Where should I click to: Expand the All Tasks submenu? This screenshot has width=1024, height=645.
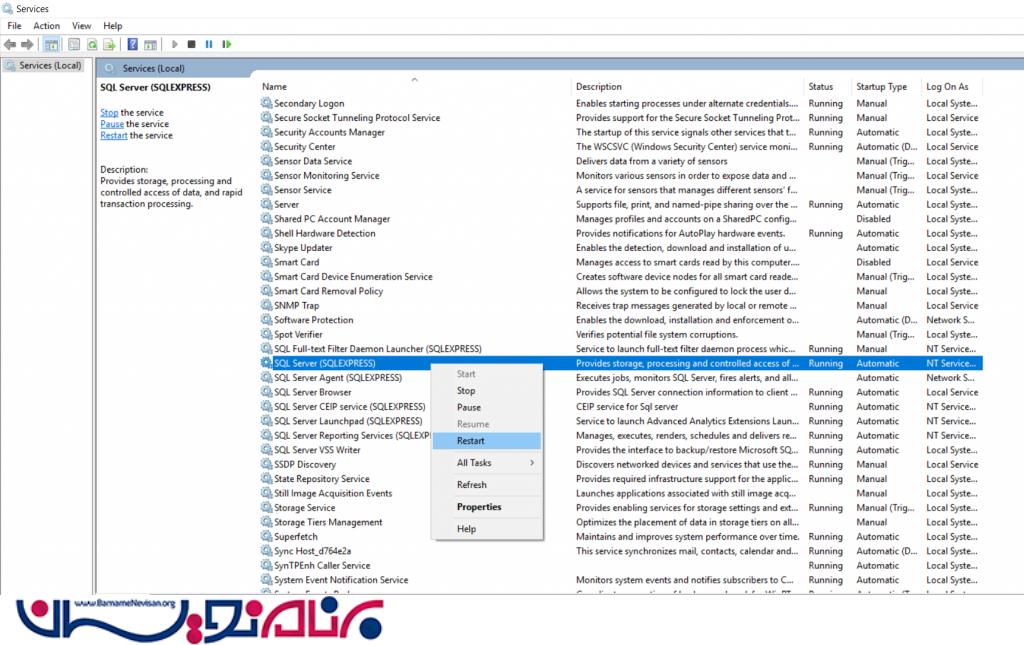487,462
